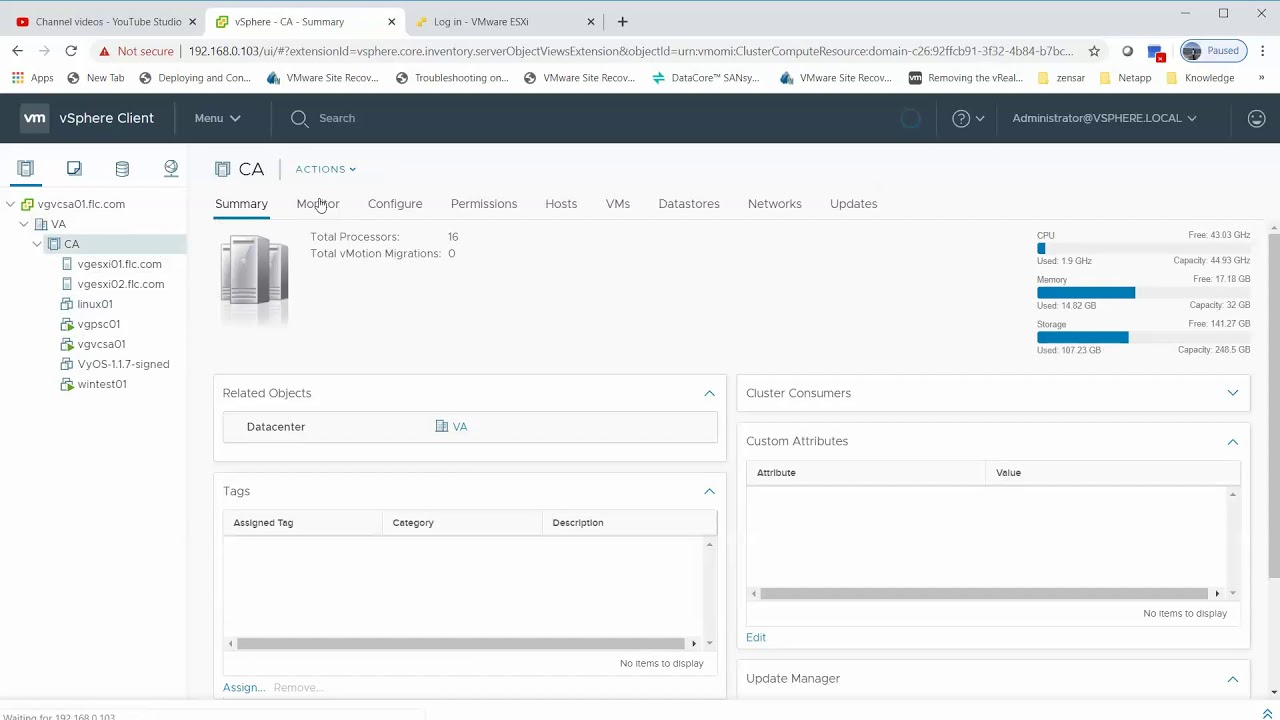Click browser reload button
Screen dimensions: 1280x720
click(71, 51)
